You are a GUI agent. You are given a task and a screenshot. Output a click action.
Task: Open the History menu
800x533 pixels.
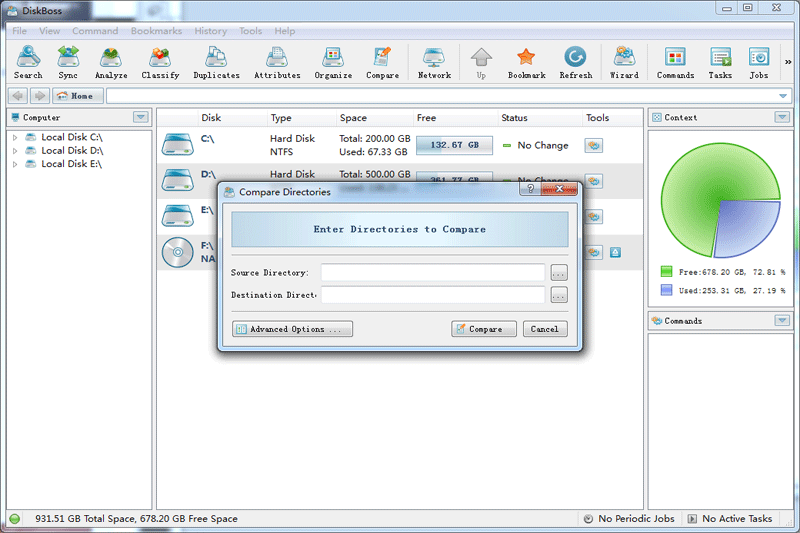tap(210, 31)
